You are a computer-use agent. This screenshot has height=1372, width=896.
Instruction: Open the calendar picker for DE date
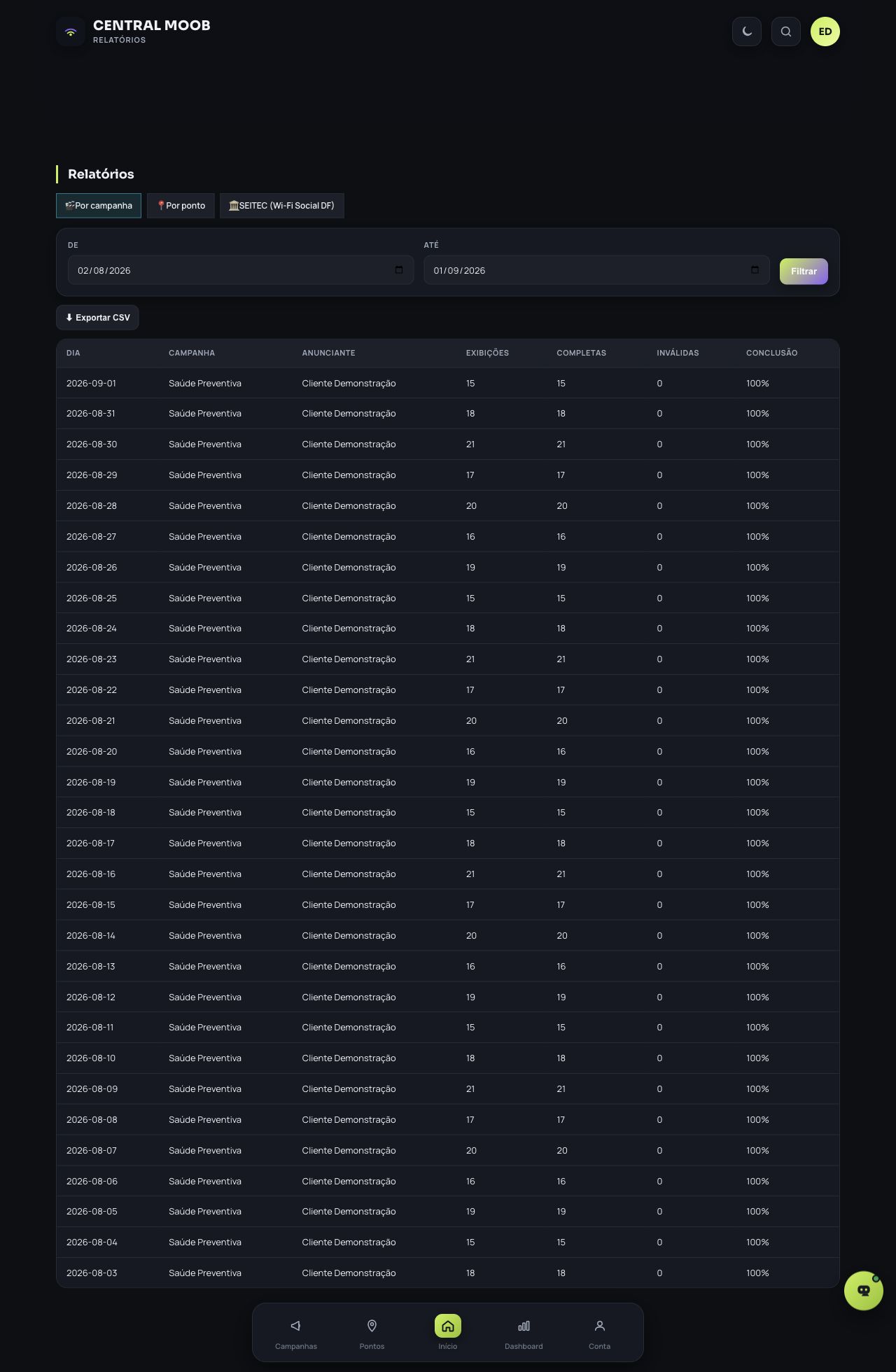click(x=399, y=270)
